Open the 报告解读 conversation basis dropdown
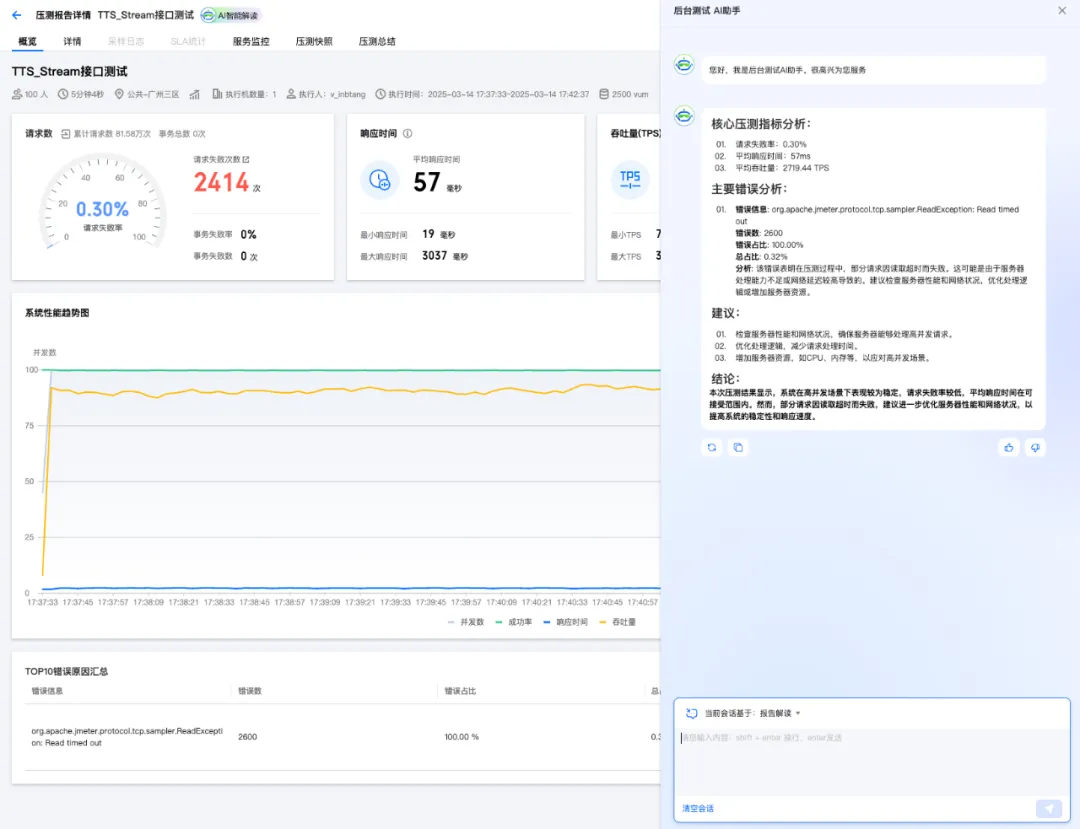Viewport: 1080px width, 829px height. pyautogui.click(x=780, y=713)
